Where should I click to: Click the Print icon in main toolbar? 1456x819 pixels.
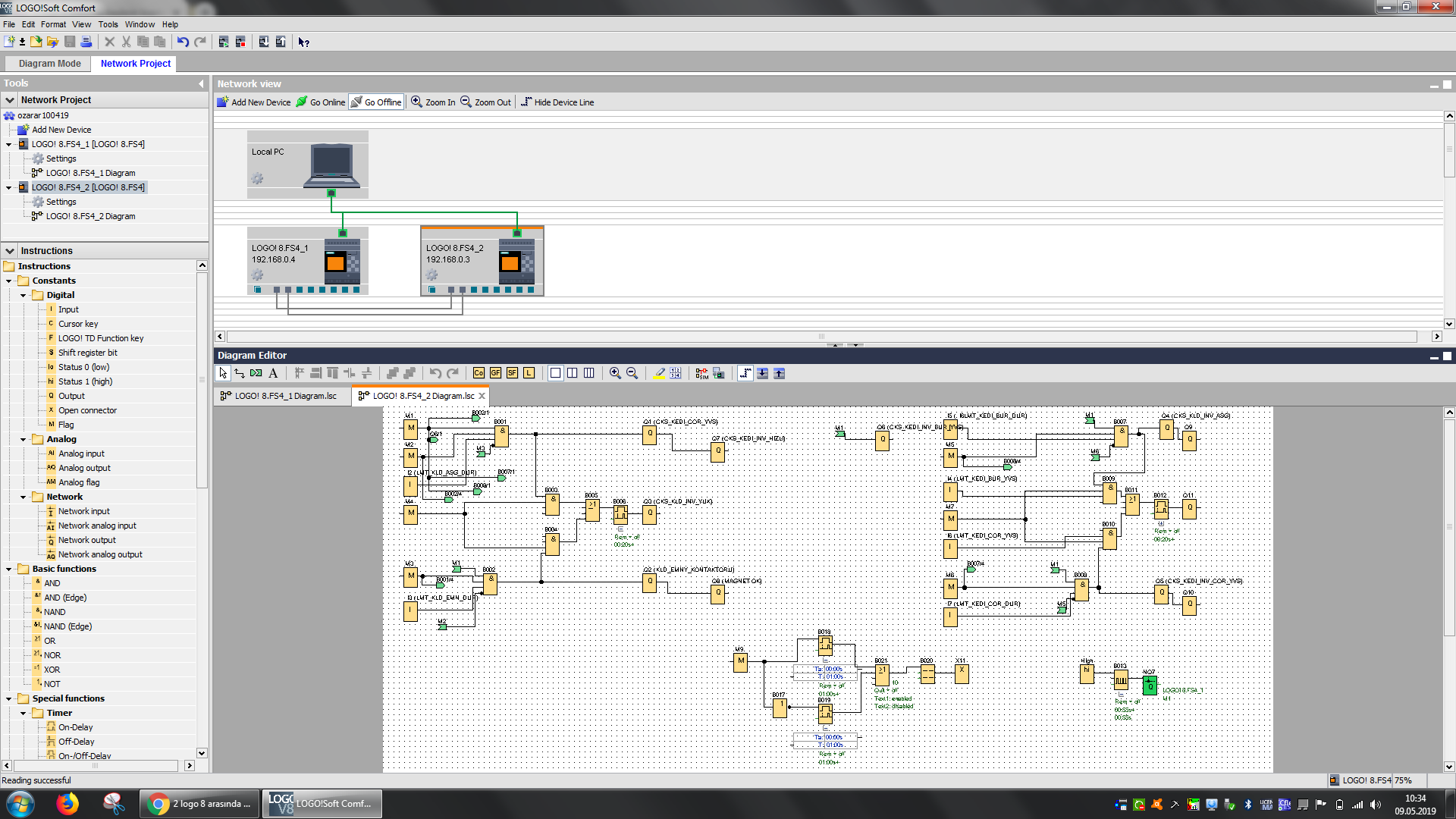click(x=86, y=42)
